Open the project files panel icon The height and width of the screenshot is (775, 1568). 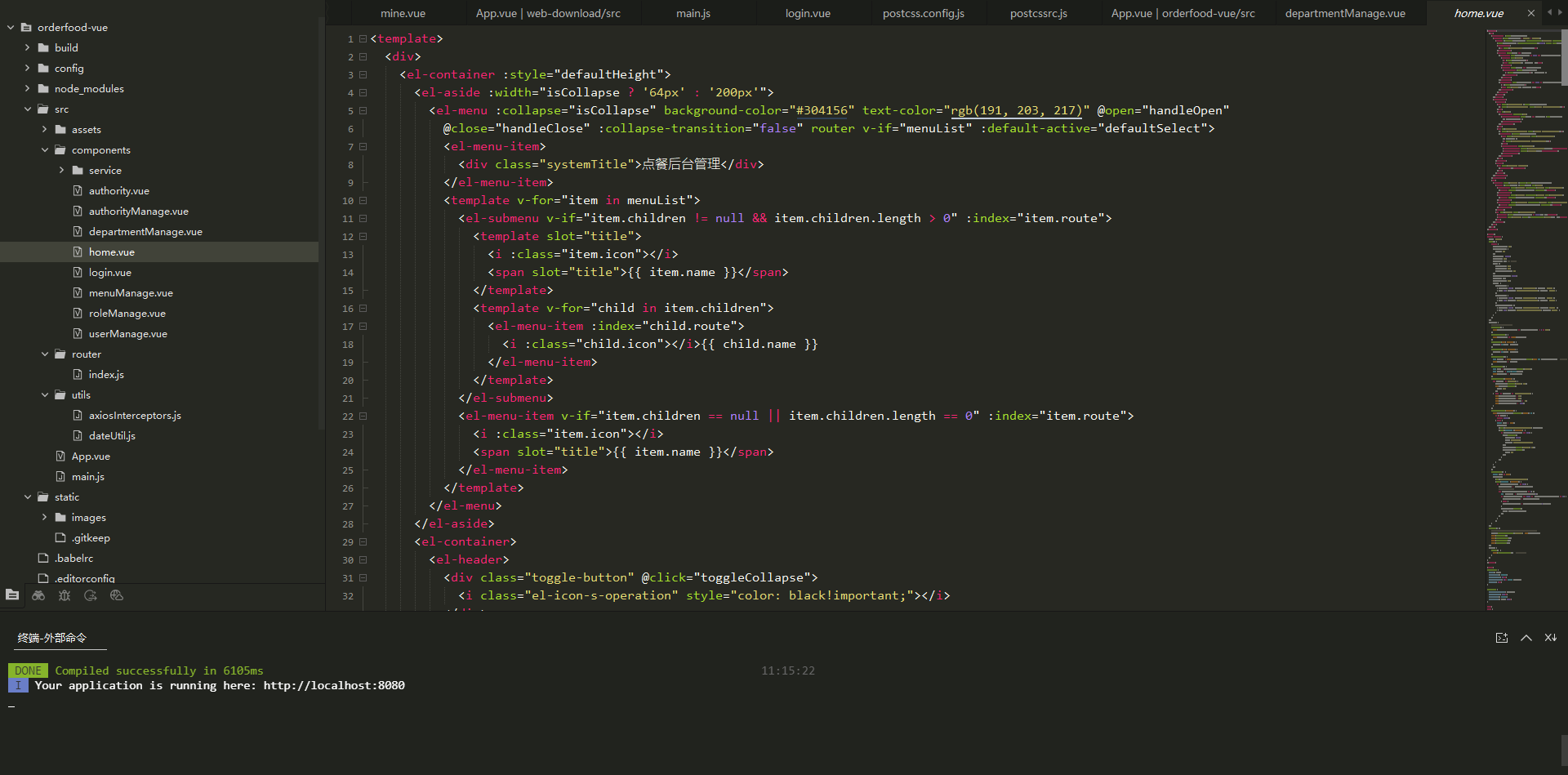click(x=12, y=595)
